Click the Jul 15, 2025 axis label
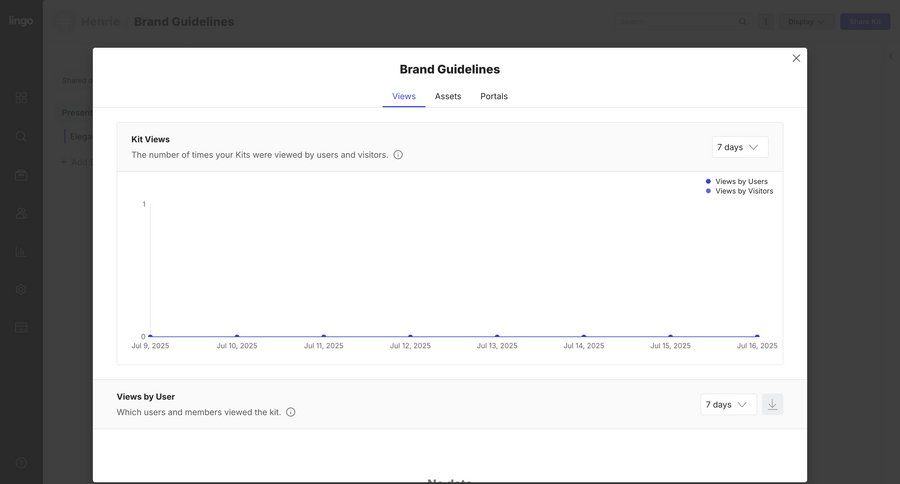Screen dimensions: 900x484 pyautogui.click(x=670, y=346)
